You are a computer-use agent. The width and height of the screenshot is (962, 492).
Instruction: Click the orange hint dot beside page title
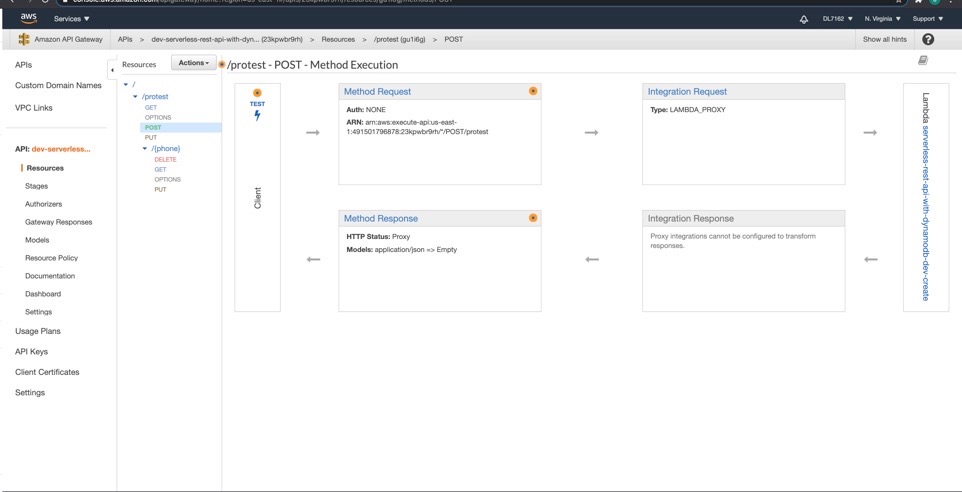tap(222, 64)
